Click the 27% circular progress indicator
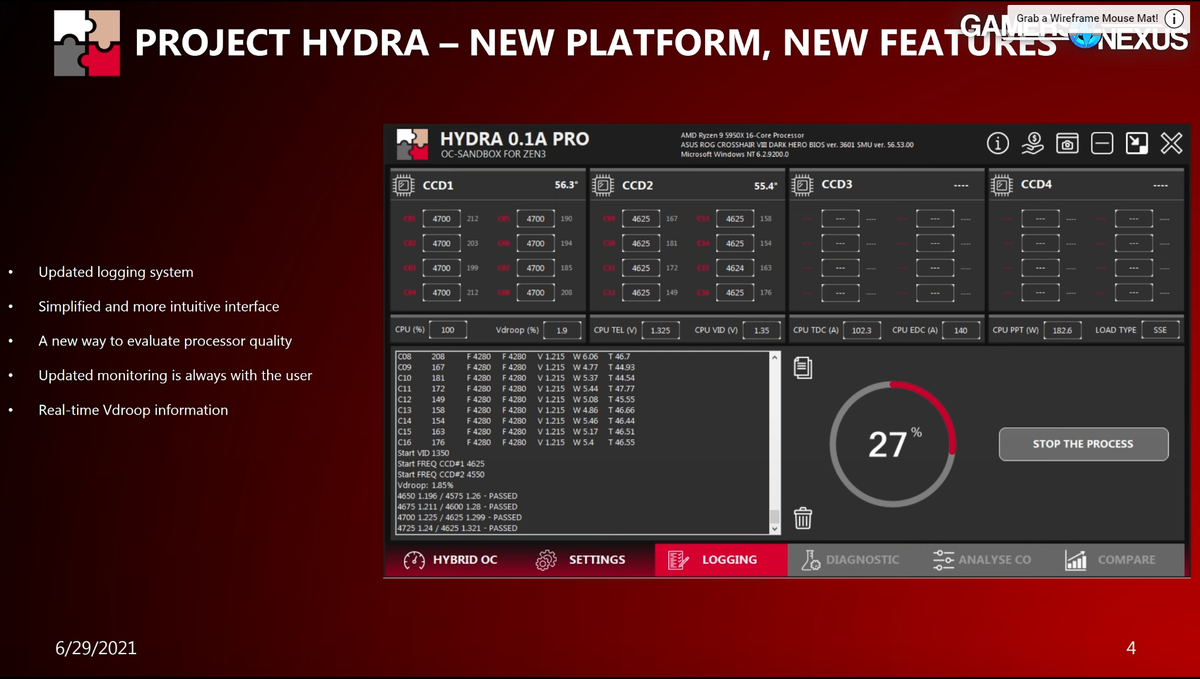This screenshot has height=679, width=1200. 894,442
